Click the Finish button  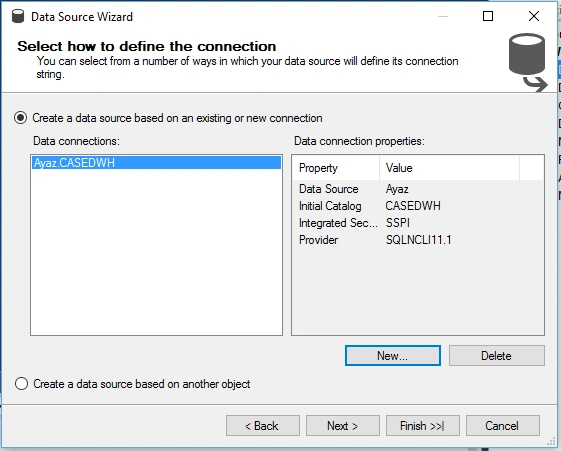423,426
